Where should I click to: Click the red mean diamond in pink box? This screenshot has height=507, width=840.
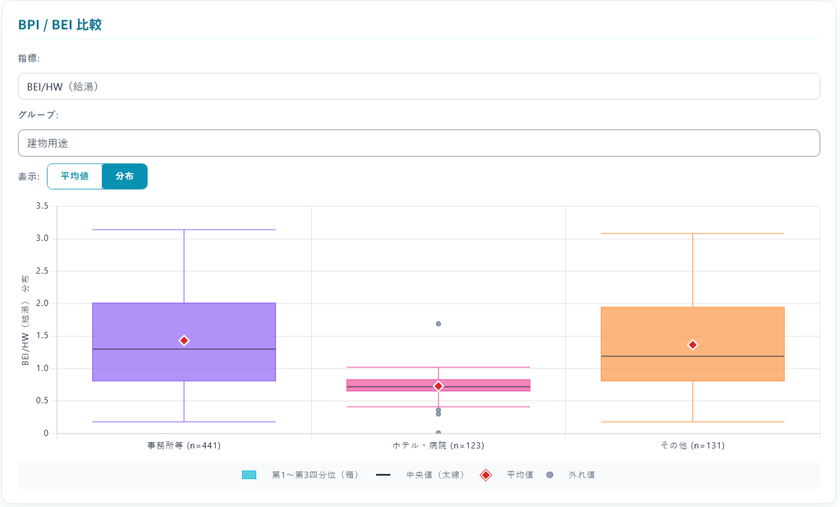click(x=438, y=386)
